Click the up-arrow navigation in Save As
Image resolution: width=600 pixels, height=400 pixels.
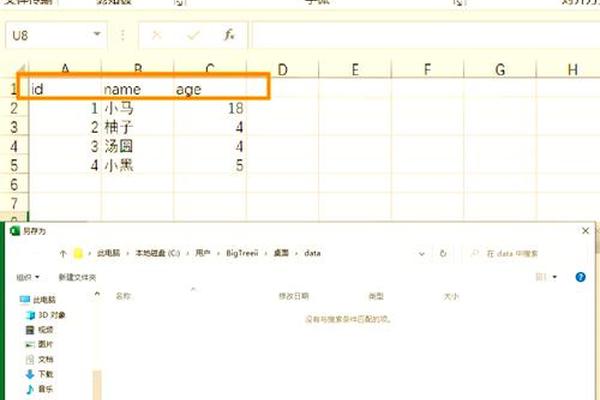coord(63,253)
